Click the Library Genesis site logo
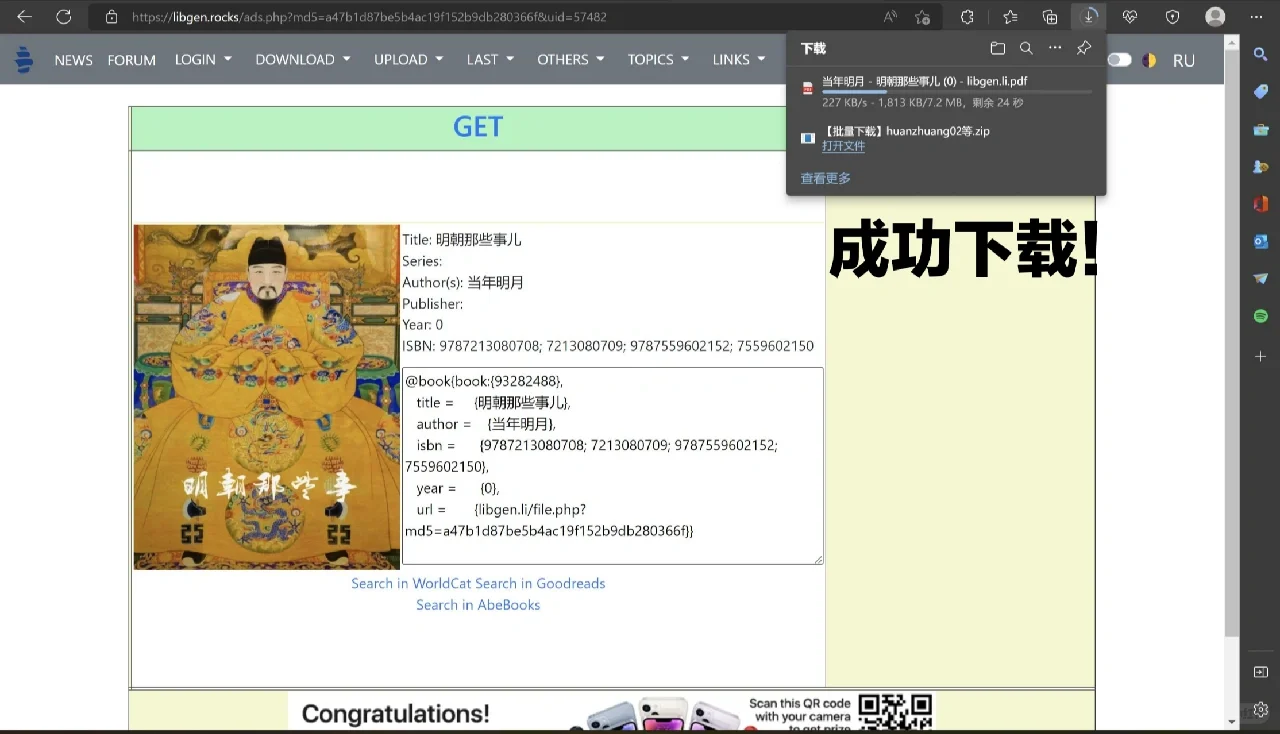 (24, 60)
